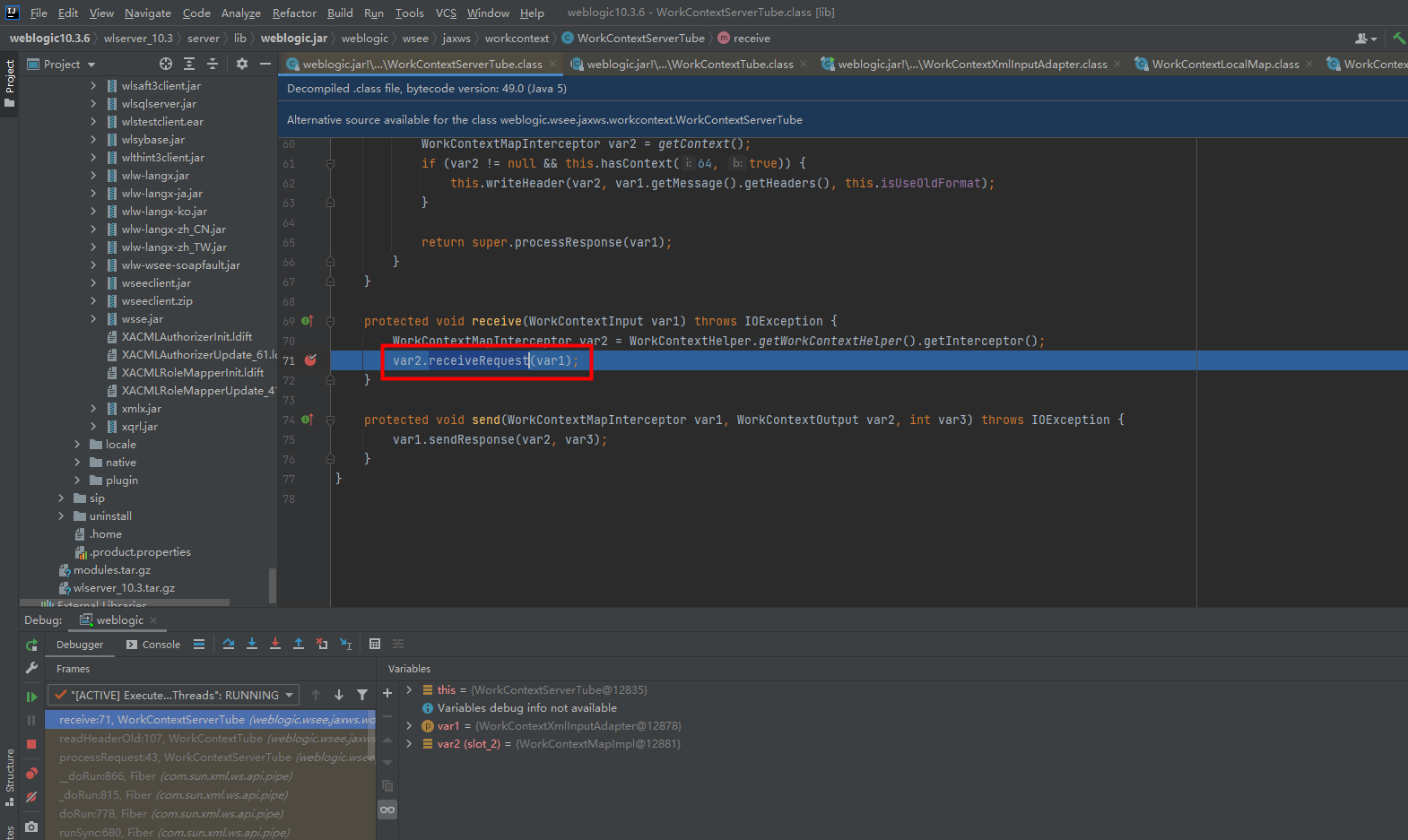
Task: Select the Debugger tab
Action: coord(80,645)
